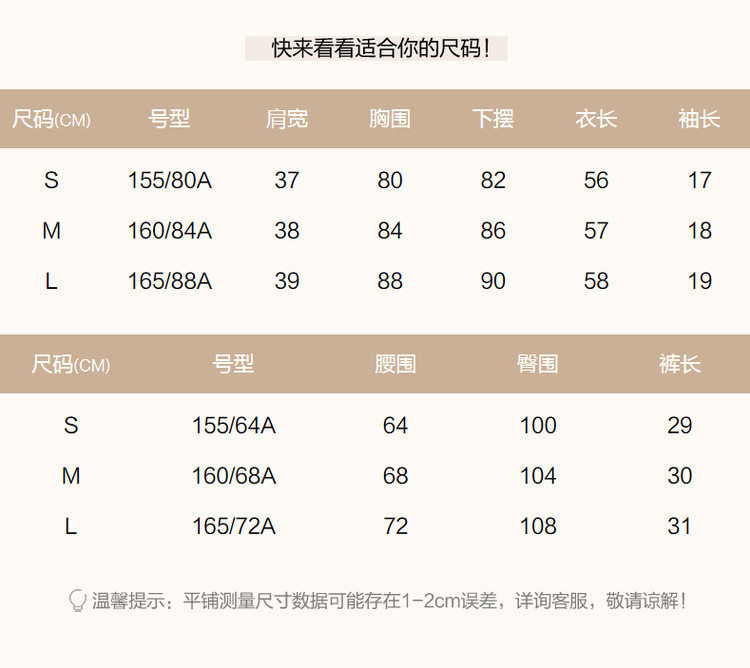Click the hip value 108
The width and height of the screenshot is (750, 668).
pos(538,527)
